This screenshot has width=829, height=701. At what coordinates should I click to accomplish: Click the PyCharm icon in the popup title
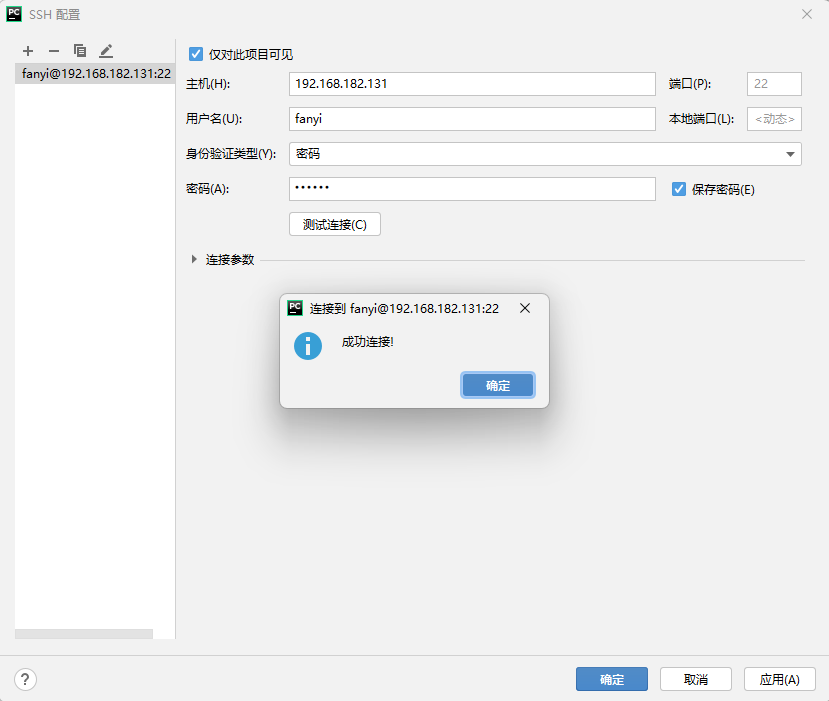coord(295,308)
